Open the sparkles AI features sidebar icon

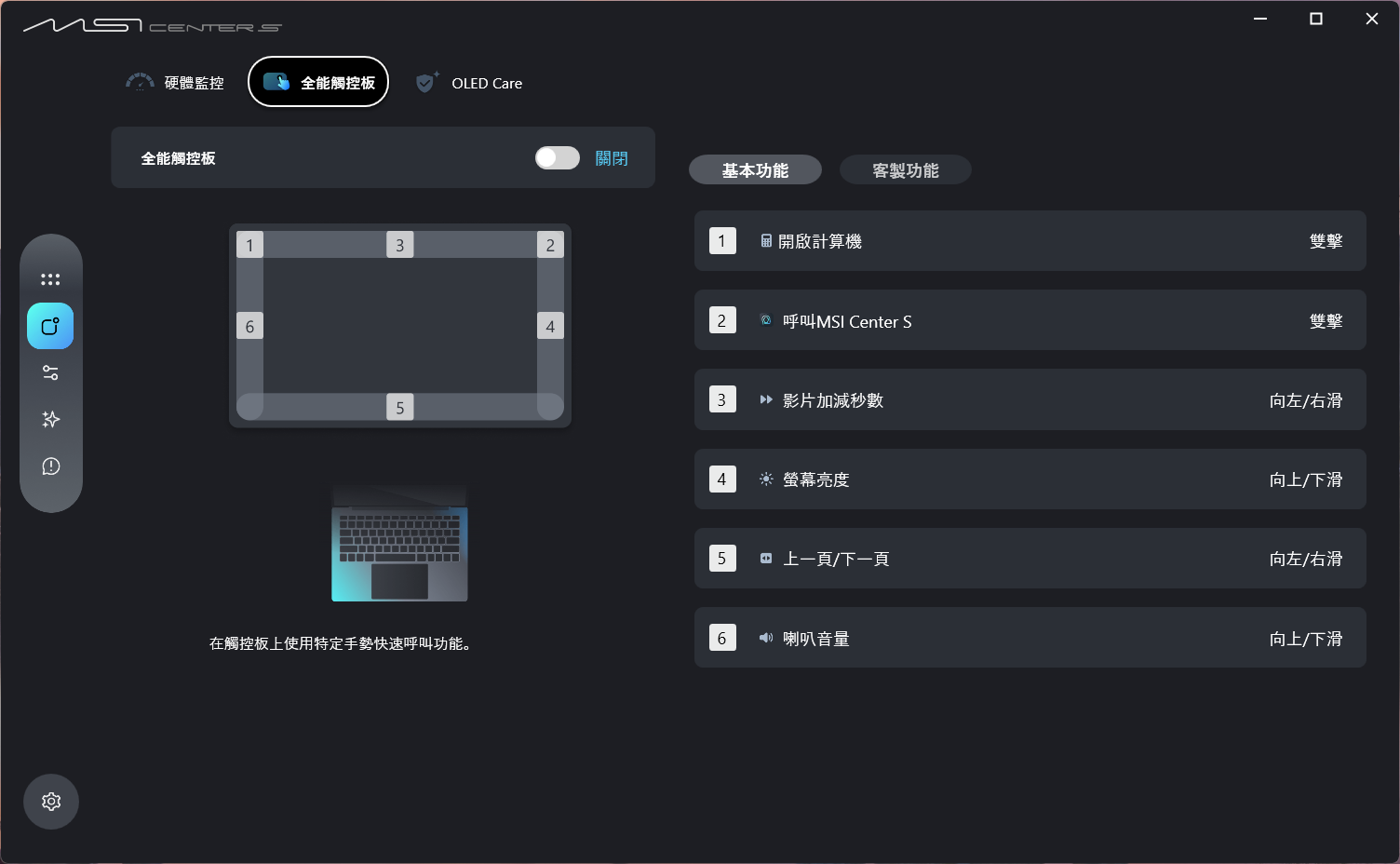click(50, 419)
